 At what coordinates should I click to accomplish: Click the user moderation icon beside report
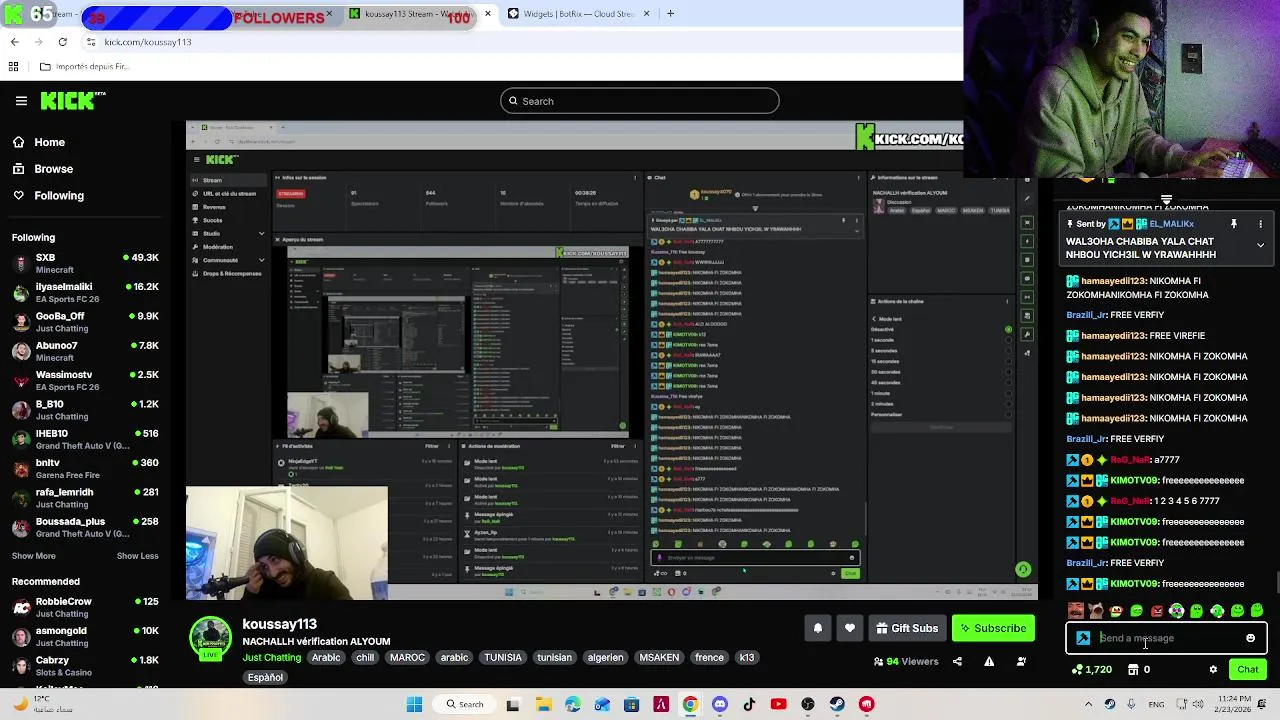[x=1021, y=661]
